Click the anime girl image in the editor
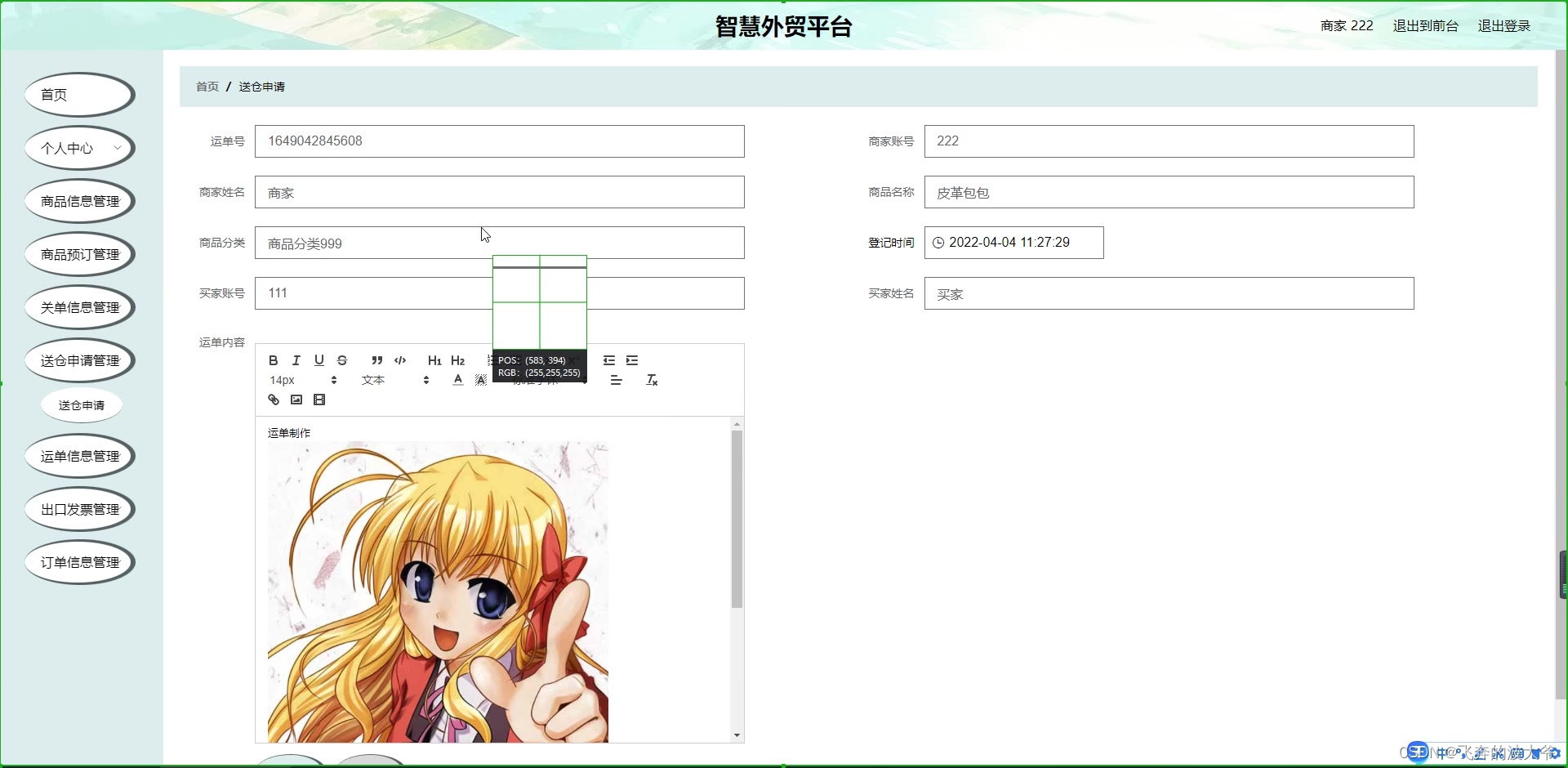Viewport: 1568px width, 768px height. pos(438,592)
